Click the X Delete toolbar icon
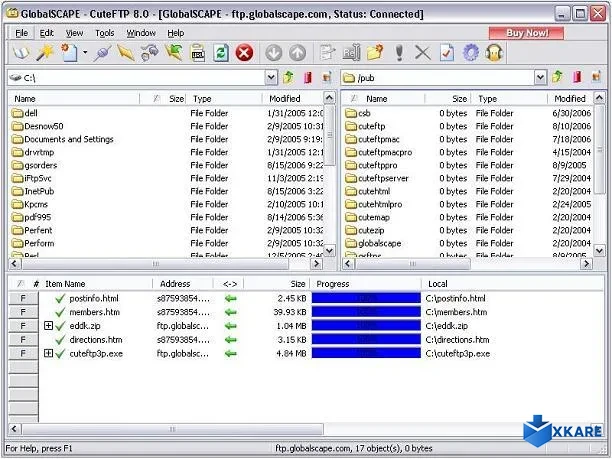The height and width of the screenshot is (459, 612). pos(423,53)
